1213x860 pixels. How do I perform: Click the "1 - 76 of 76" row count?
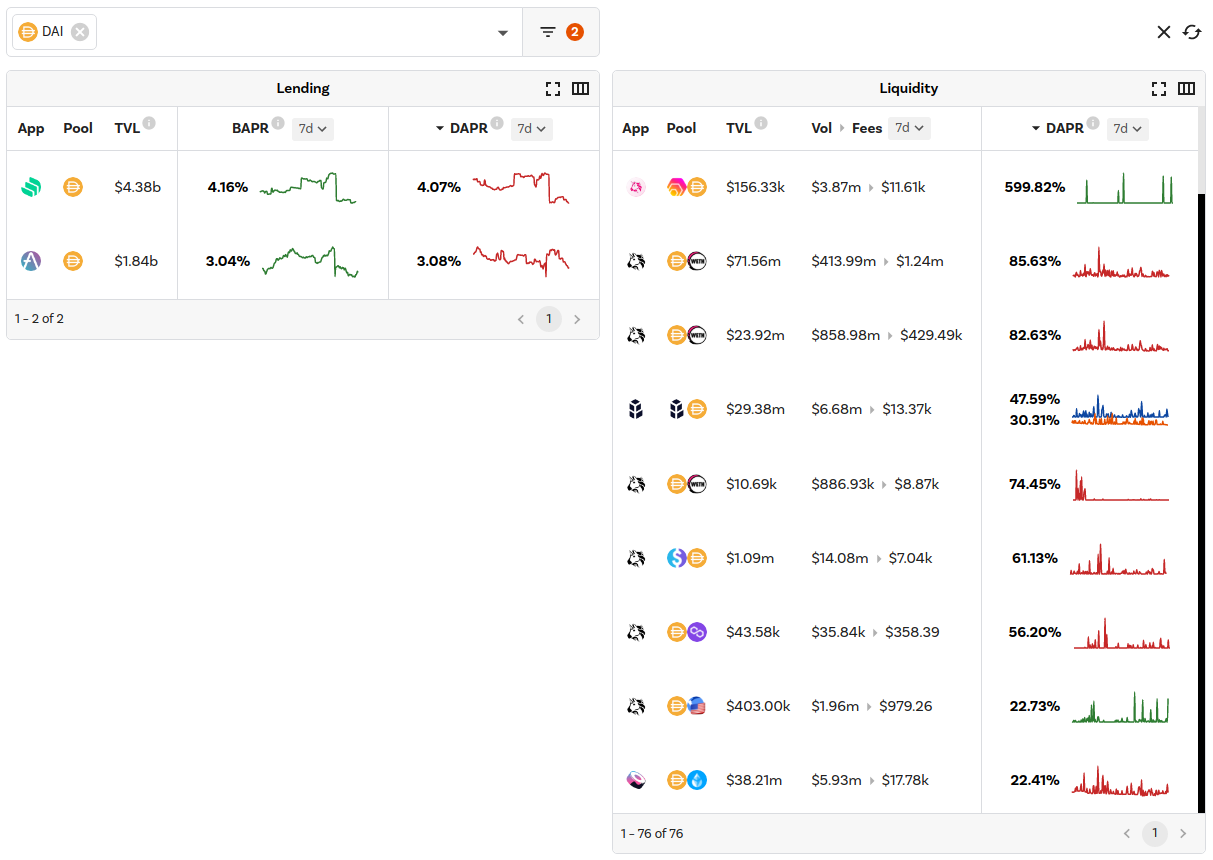[x=652, y=833]
